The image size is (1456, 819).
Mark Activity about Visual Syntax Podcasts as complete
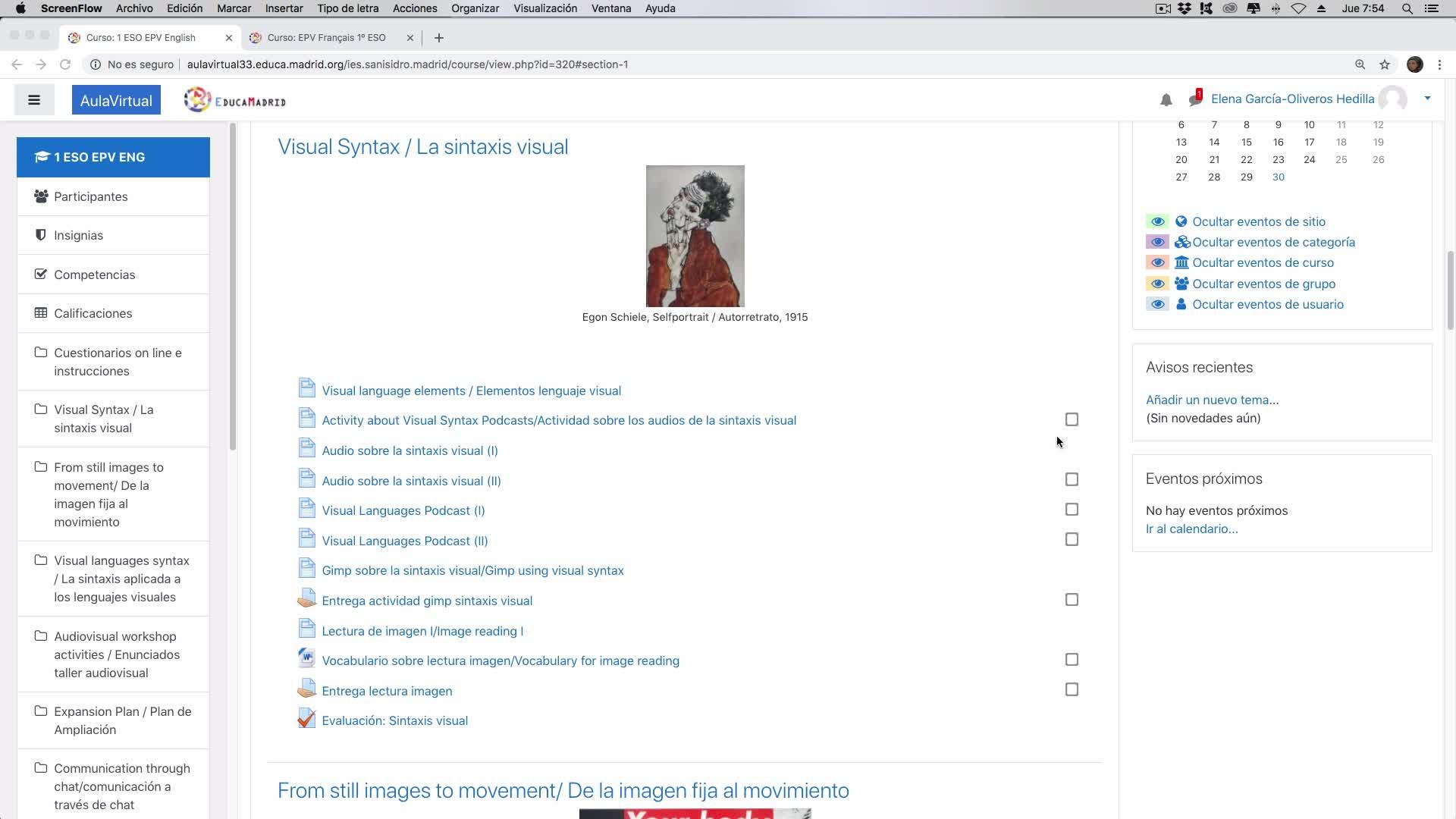pos(1072,419)
